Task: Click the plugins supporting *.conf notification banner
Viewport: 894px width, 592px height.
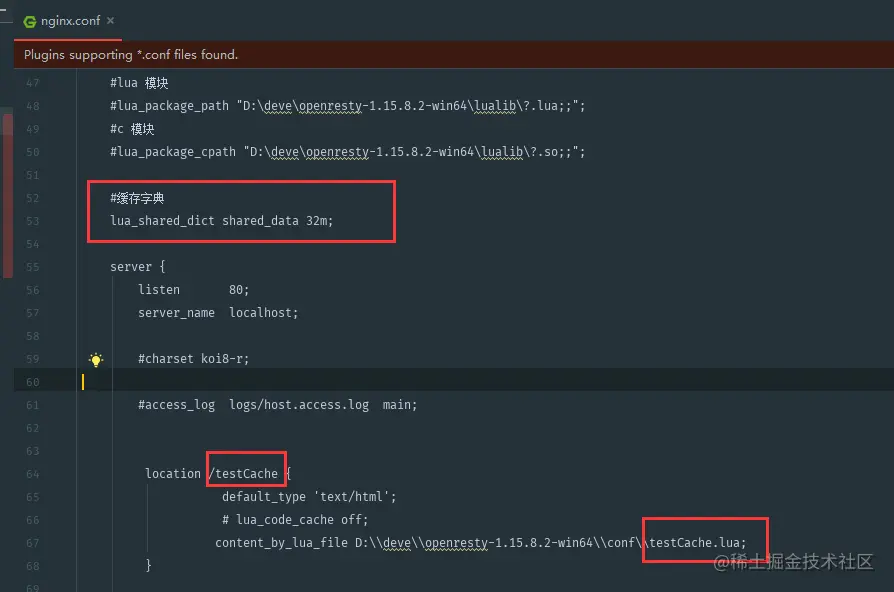Action: point(454,55)
